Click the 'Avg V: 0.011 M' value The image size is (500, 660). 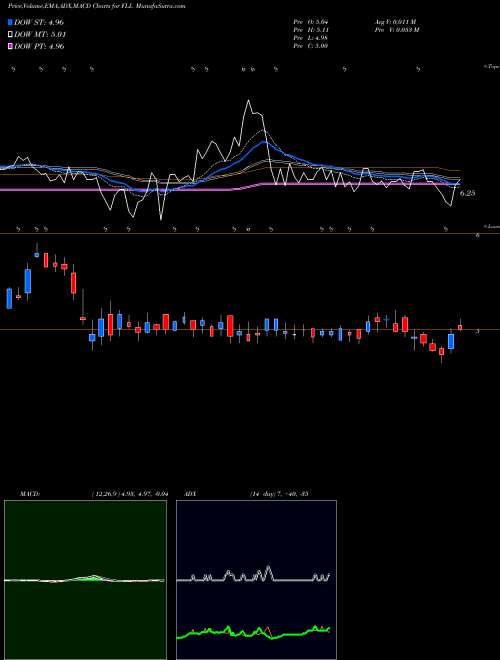tap(397, 21)
